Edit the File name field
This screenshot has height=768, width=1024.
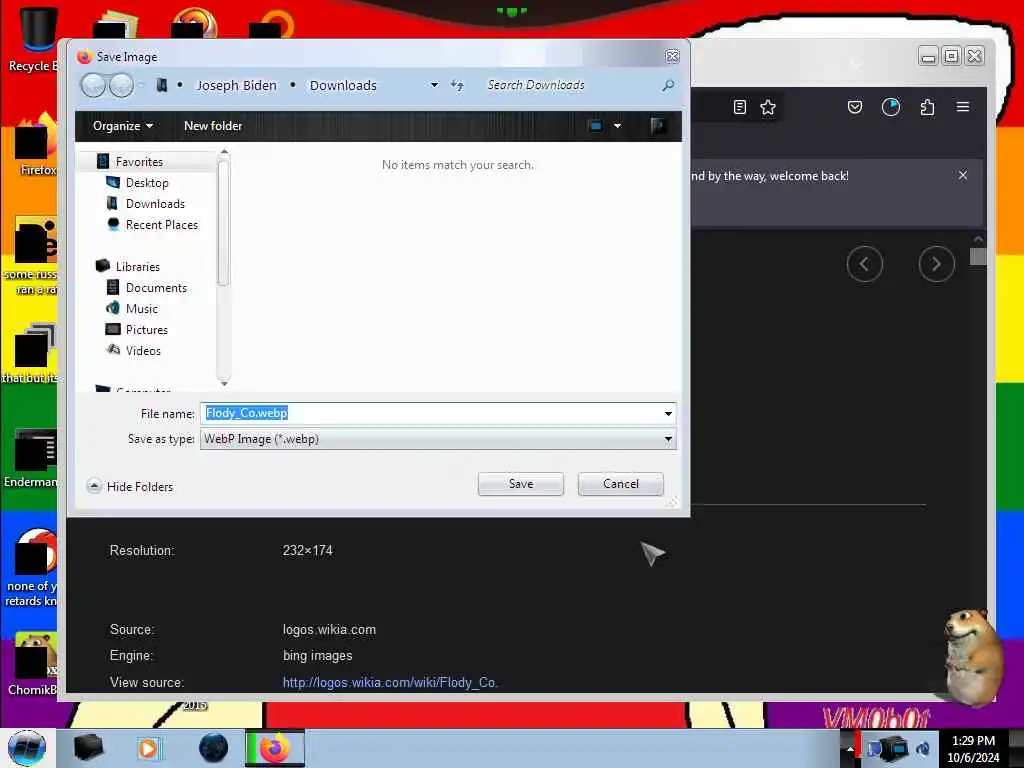pos(430,413)
